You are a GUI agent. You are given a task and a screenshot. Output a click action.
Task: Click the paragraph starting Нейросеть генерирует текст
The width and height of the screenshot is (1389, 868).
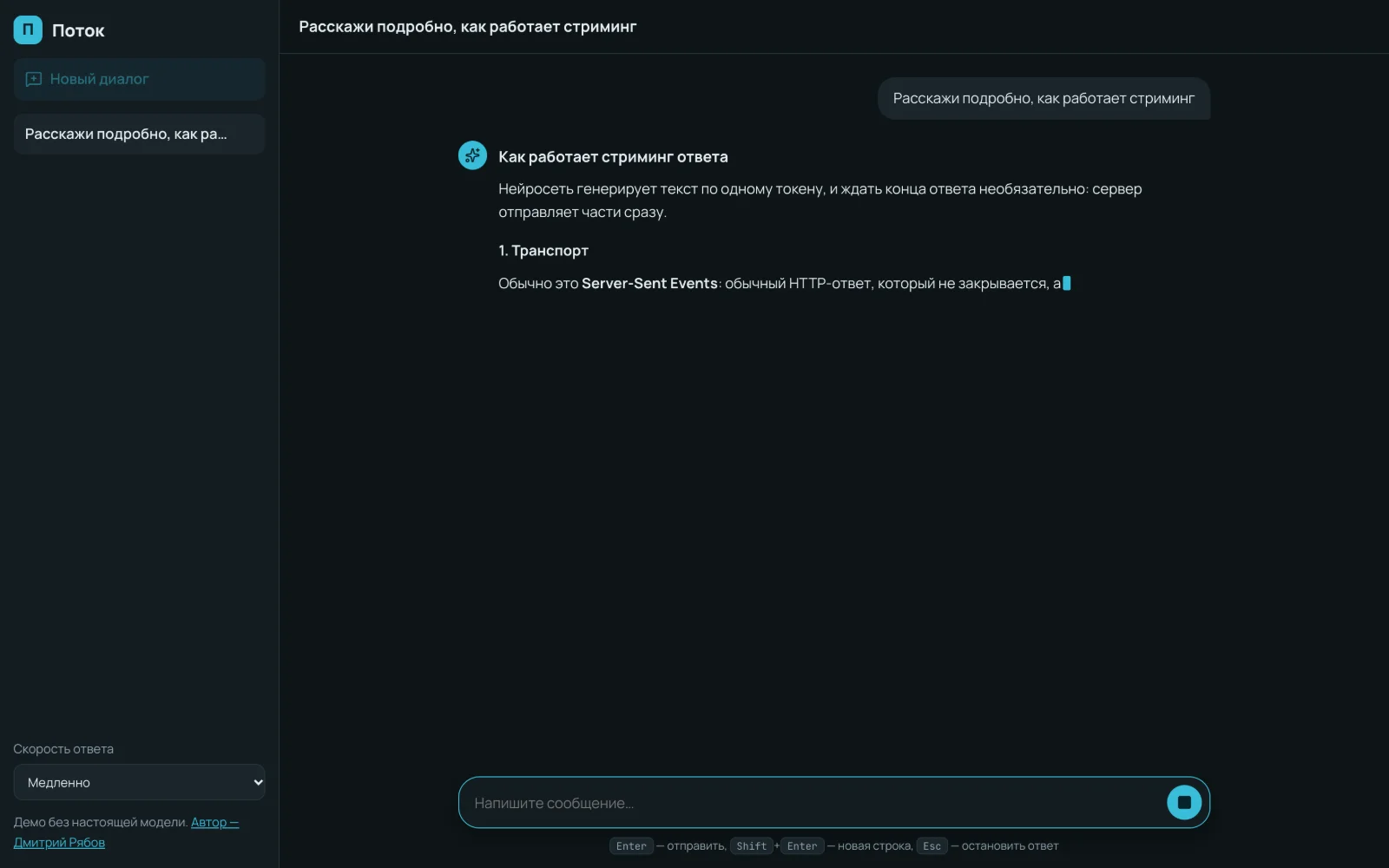pyautogui.click(x=820, y=201)
